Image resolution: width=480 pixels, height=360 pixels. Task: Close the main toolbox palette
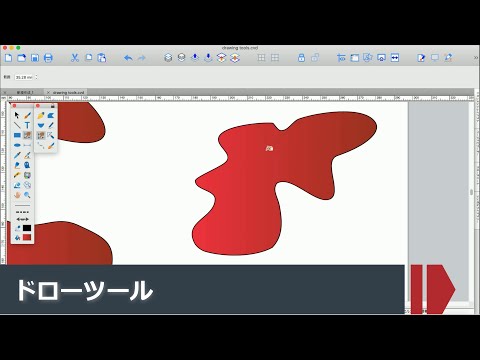pyautogui.click(x=14, y=106)
